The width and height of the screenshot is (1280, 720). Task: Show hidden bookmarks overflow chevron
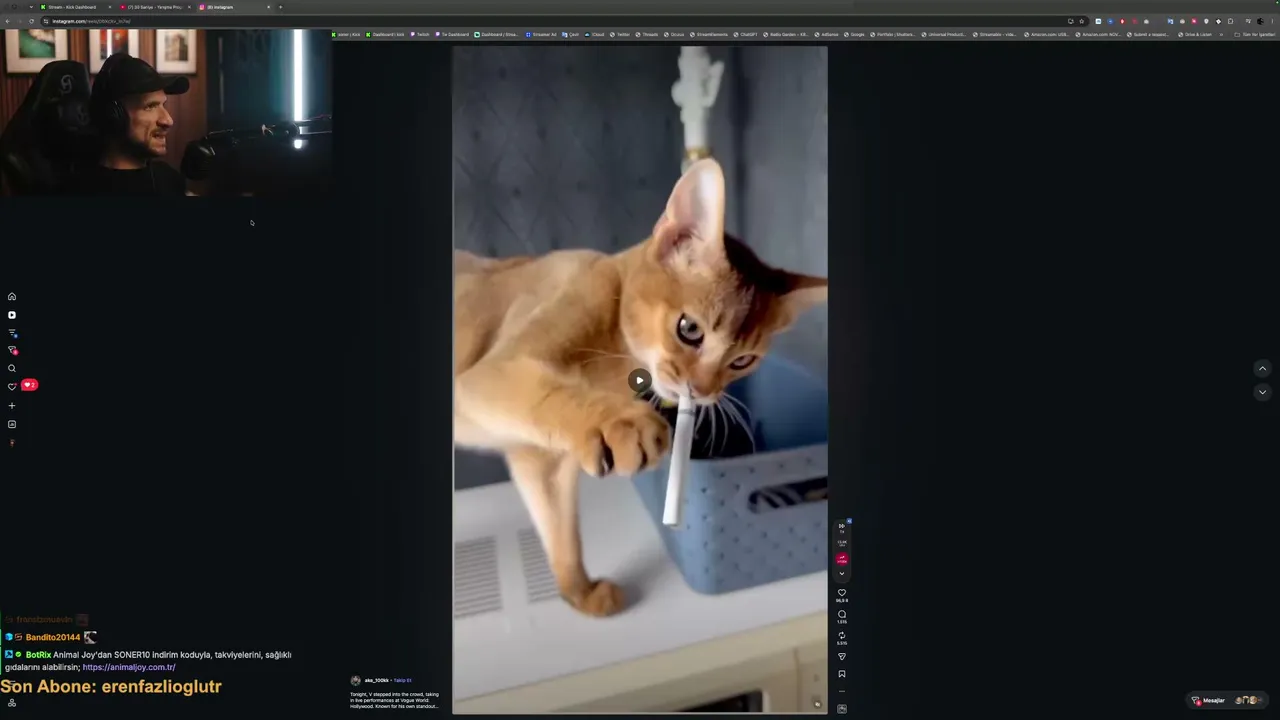point(1221,34)
